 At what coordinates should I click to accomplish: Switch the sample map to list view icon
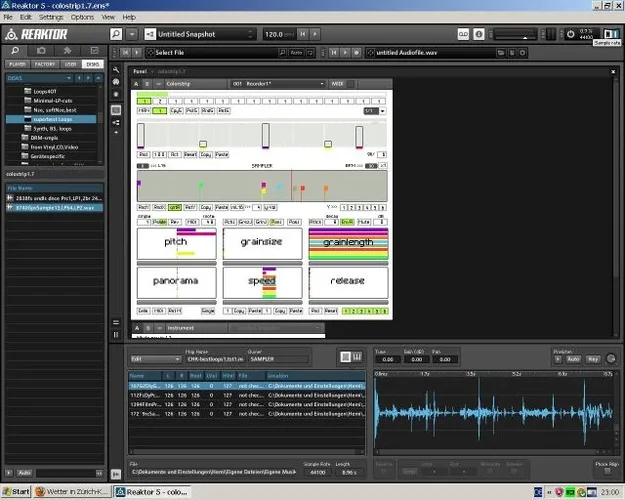[x=345, y=357]
